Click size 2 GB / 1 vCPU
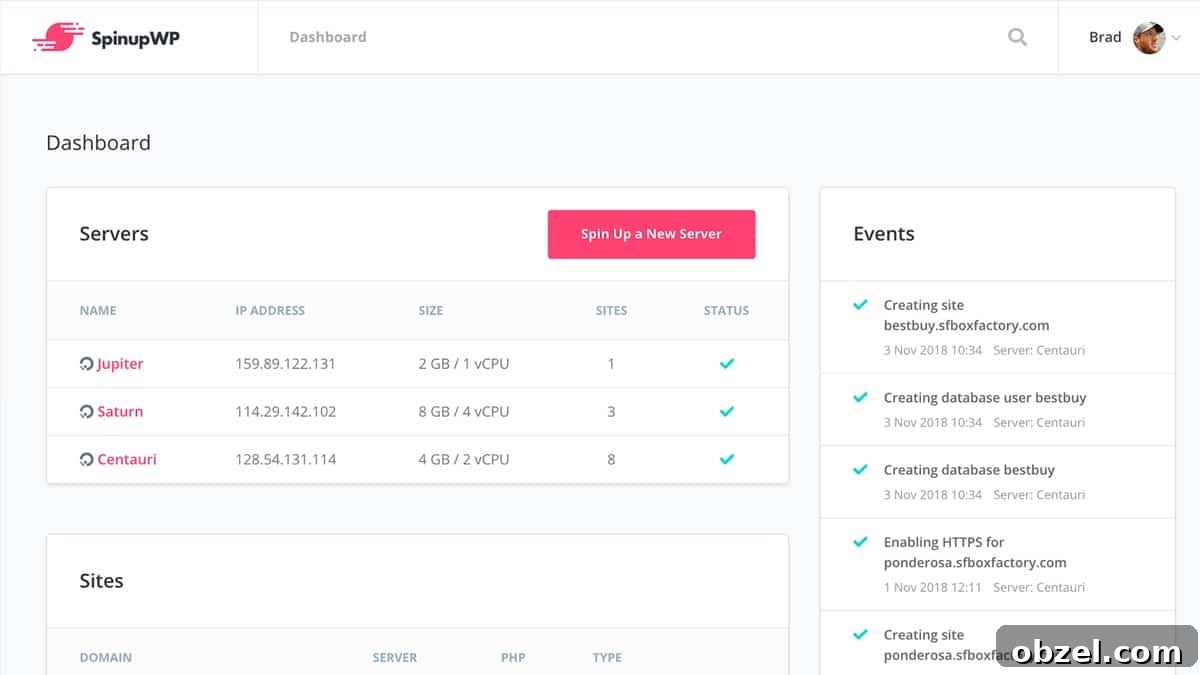 [464, 364]
